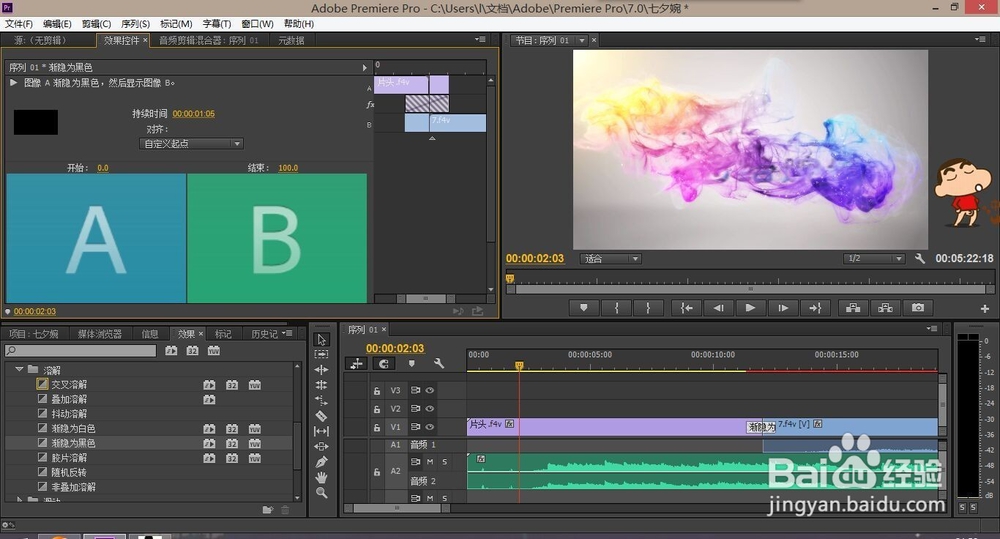Open the alignment dropdown 自定义起点
The height and width of the screenshot is (539, 1000).
191,144
